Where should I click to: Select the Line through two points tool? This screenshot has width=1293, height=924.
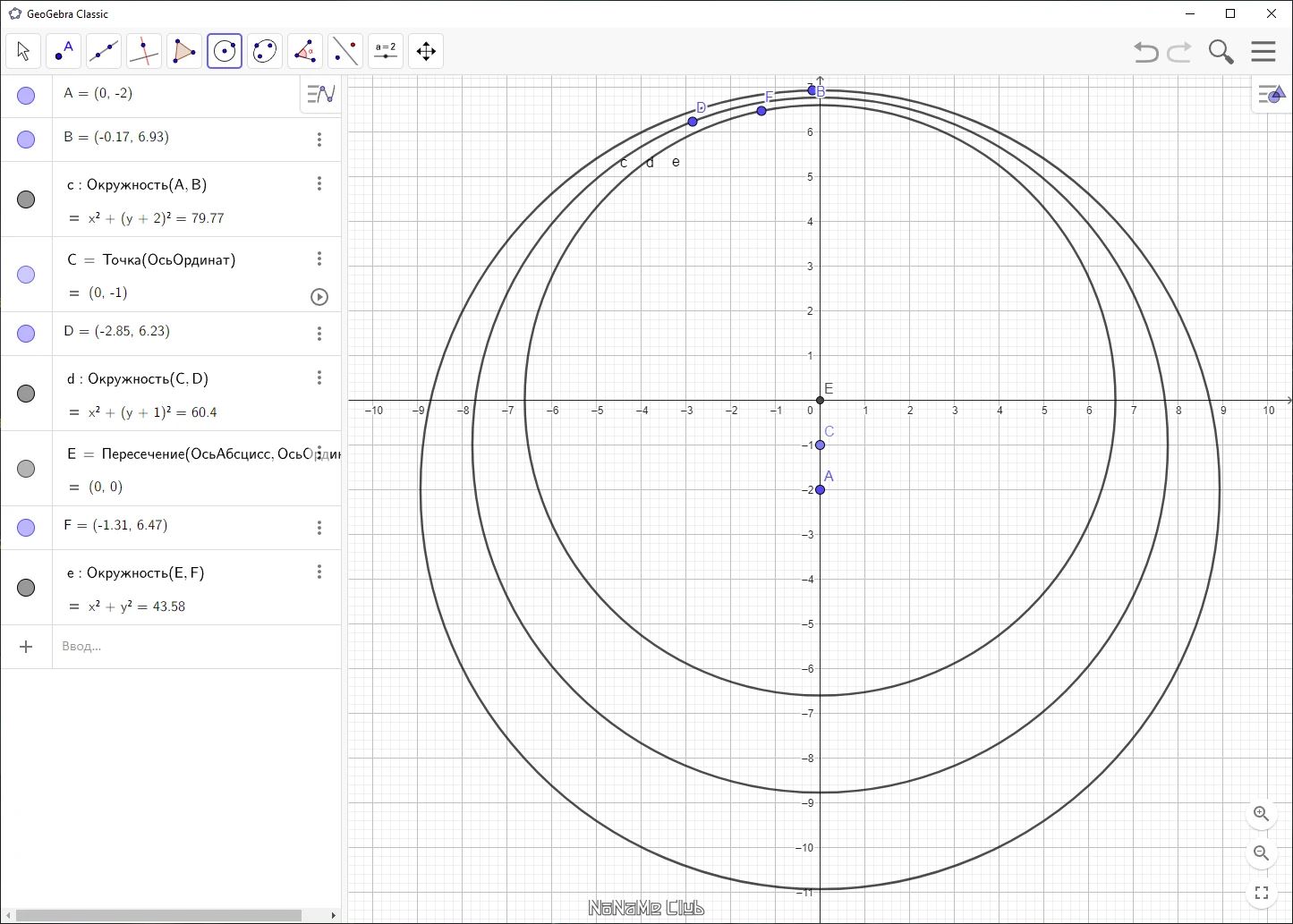click(x=104, y=51)
